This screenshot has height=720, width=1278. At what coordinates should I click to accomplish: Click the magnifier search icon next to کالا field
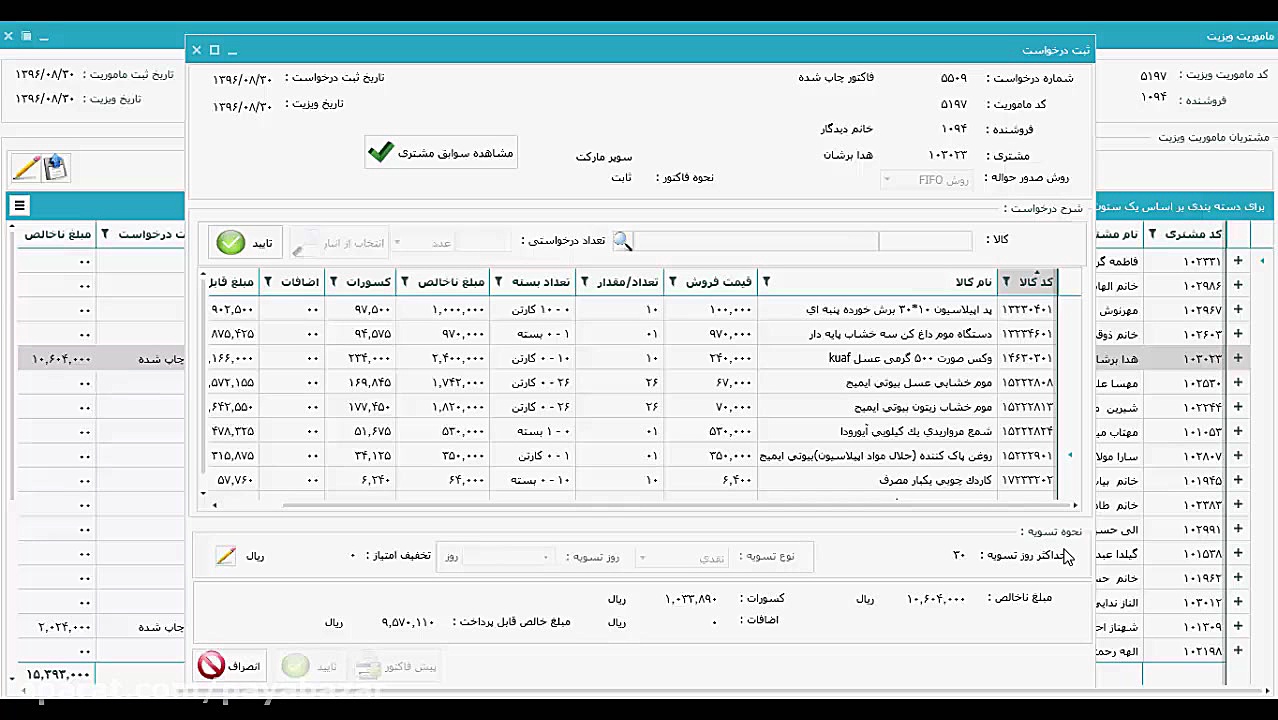coord(622,240)
